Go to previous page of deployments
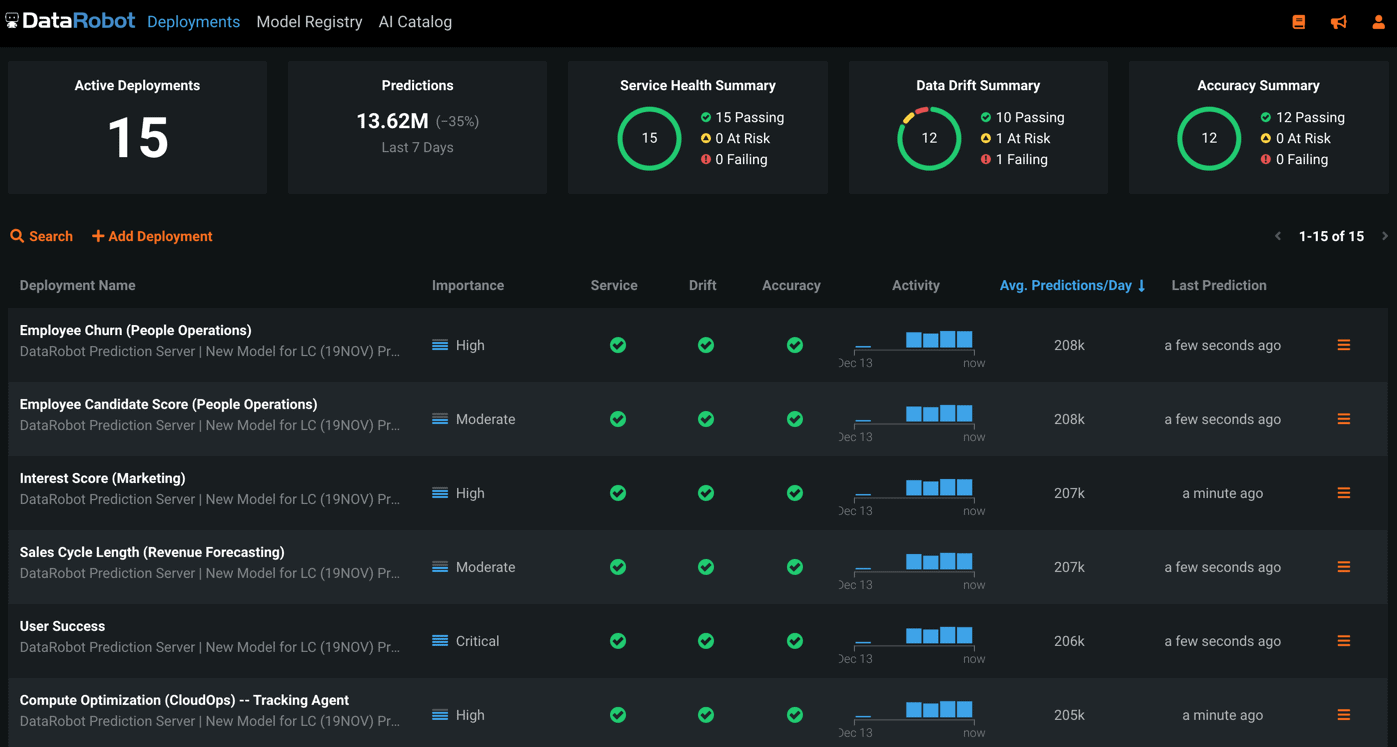 [1278, 236]
